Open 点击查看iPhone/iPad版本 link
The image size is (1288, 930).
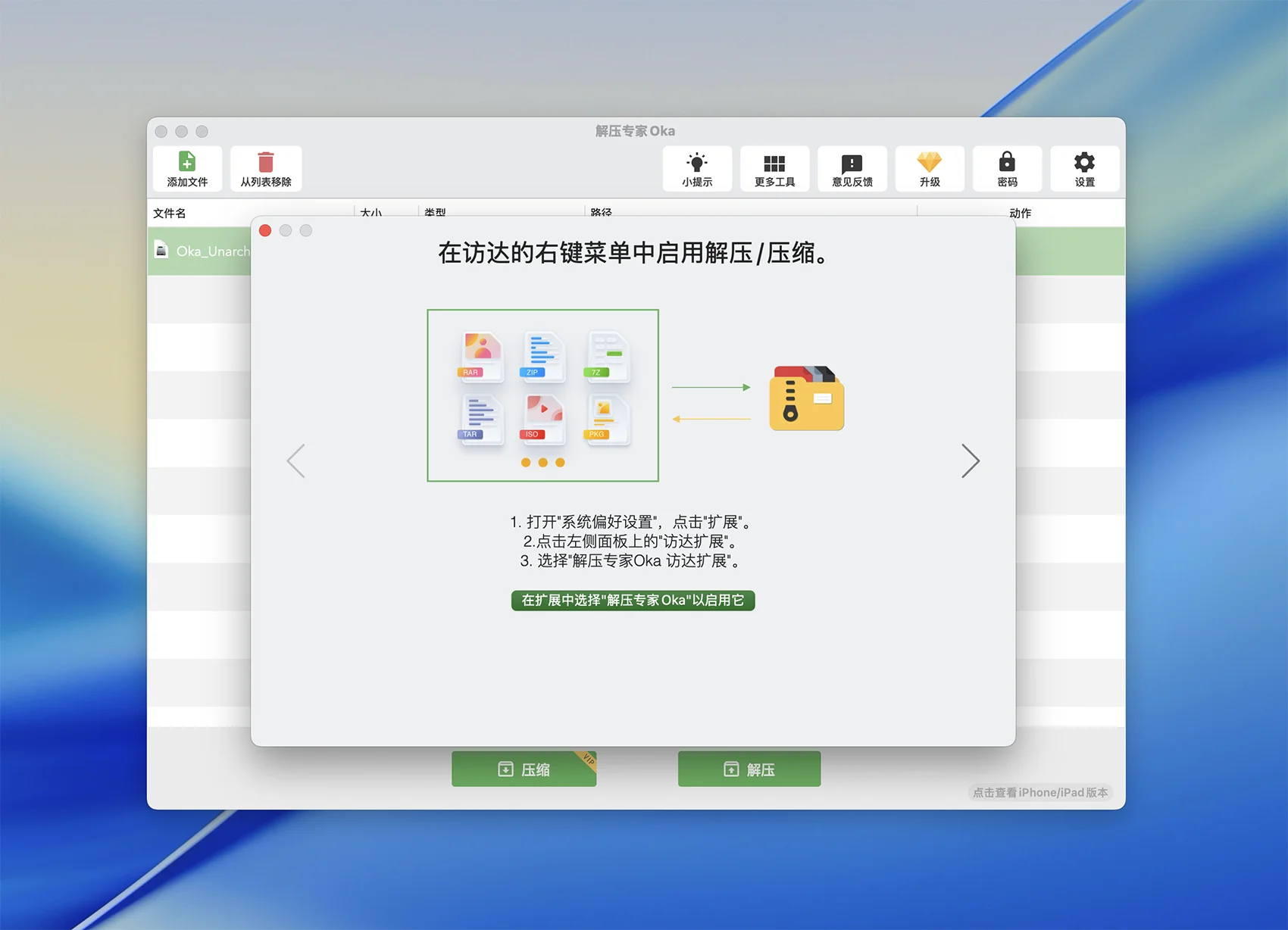click(1039, 793)
